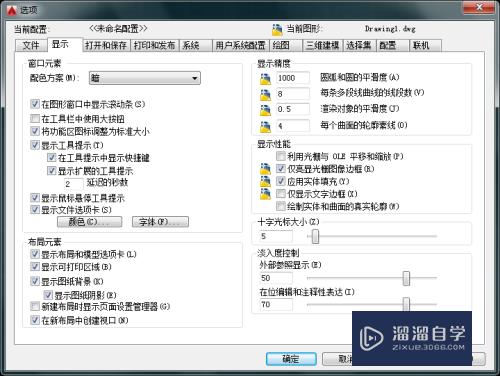Toggle 在新布局中创建视口 checkbox
Viewport: 500px width, 376px height.
pyautogui.click(x=35, y=320)
